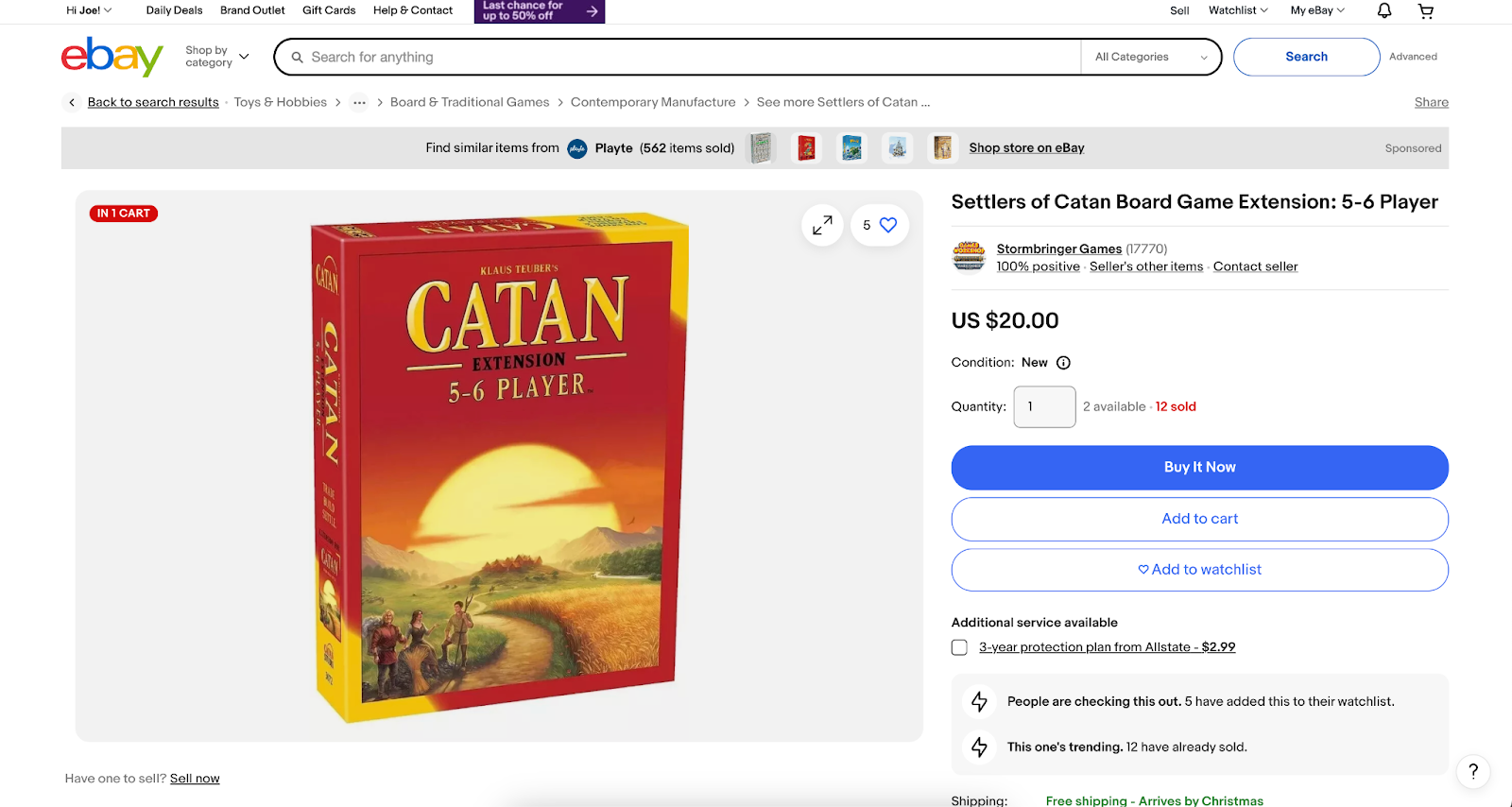Click Contact seller link
The height and width of the screenshot is (807, 1512).
tap(1255, 266)
